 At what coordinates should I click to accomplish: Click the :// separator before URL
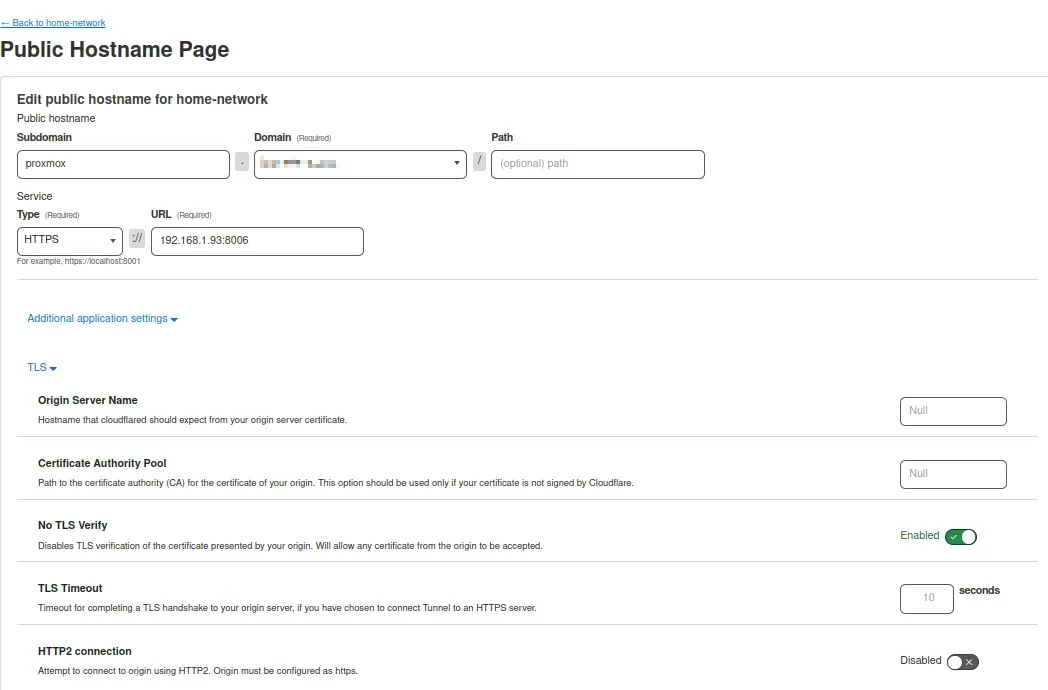[137, 240]
